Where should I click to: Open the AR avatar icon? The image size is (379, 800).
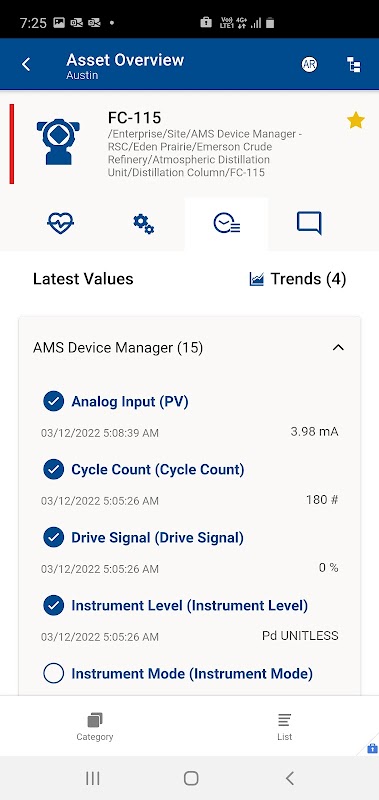coord(309,64)
